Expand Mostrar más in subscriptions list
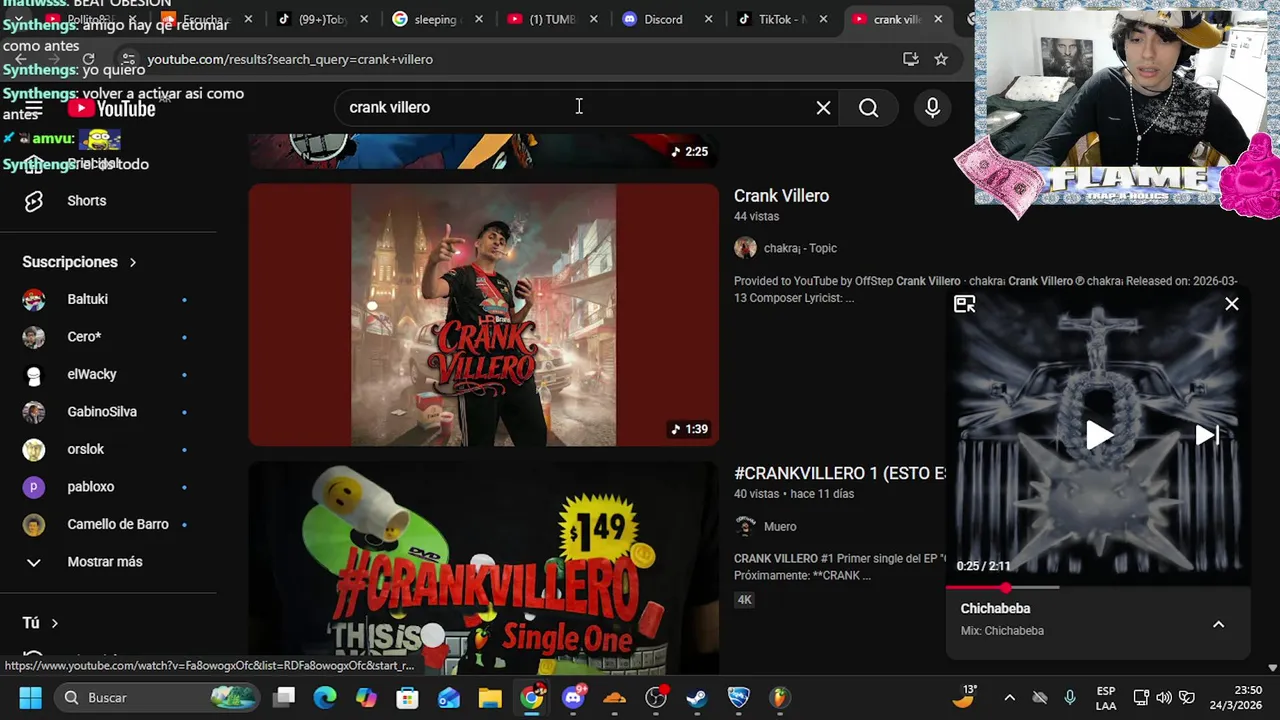Image resolution: width=1280 pixels, height=720 pixels. point(108,562)
